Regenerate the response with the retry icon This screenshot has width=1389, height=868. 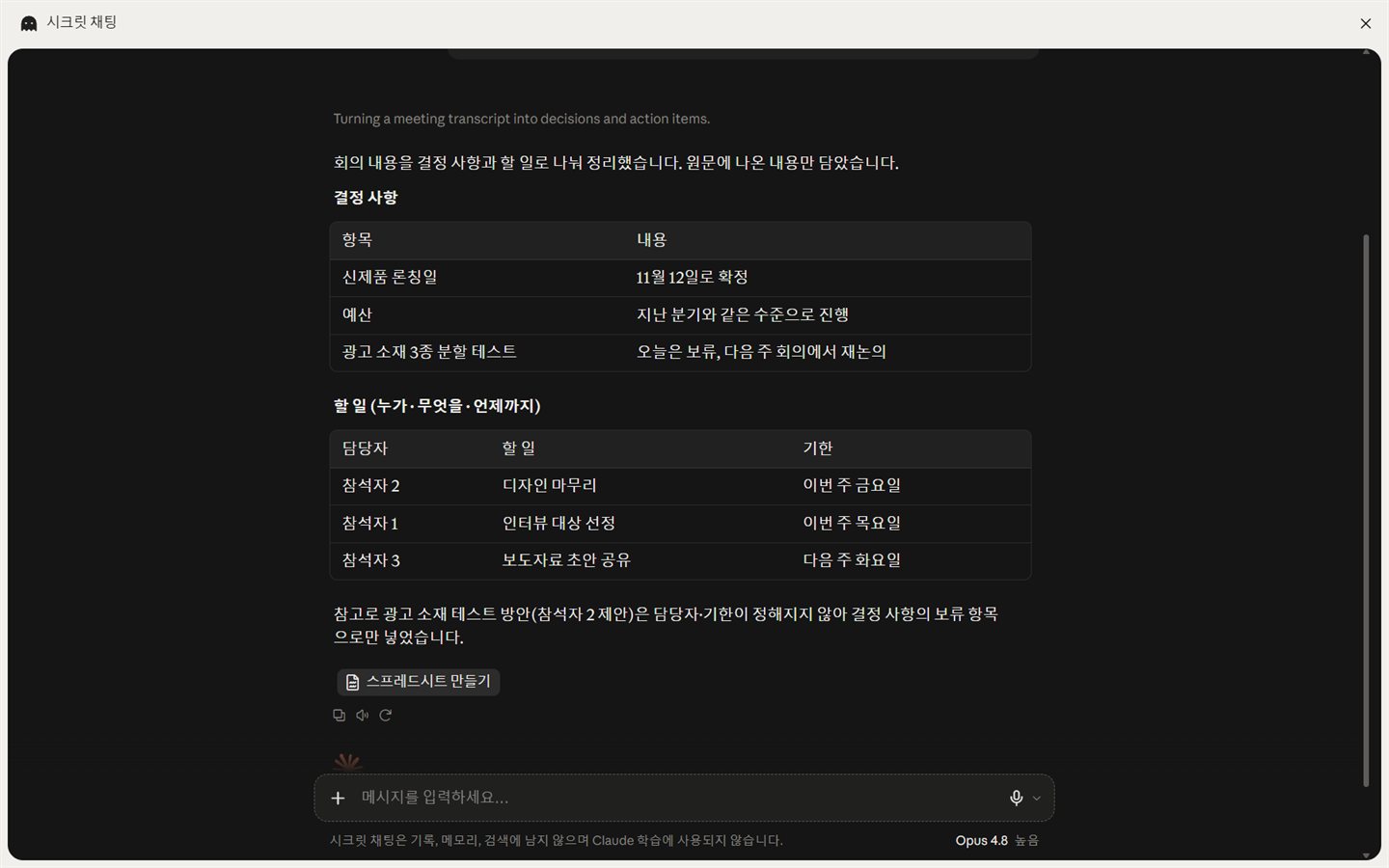[385, 715]
